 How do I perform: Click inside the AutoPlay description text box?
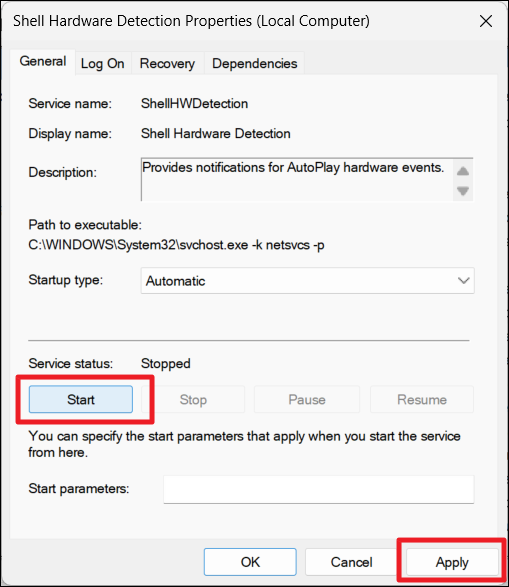tap(297, 180)
